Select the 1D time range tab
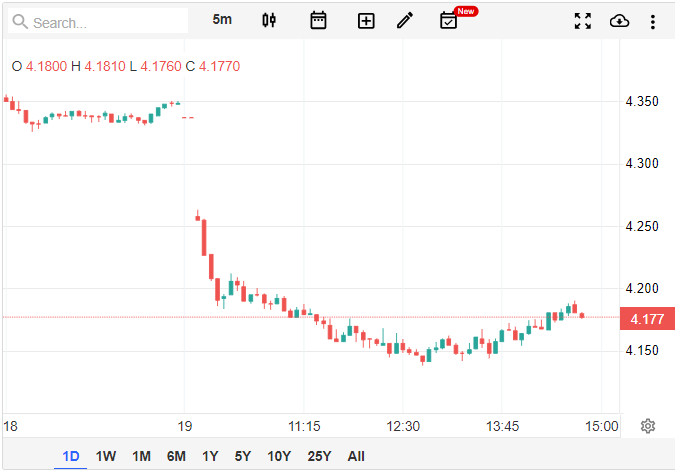Viewport: 675px width, 474px height. (x=71, y=456)
